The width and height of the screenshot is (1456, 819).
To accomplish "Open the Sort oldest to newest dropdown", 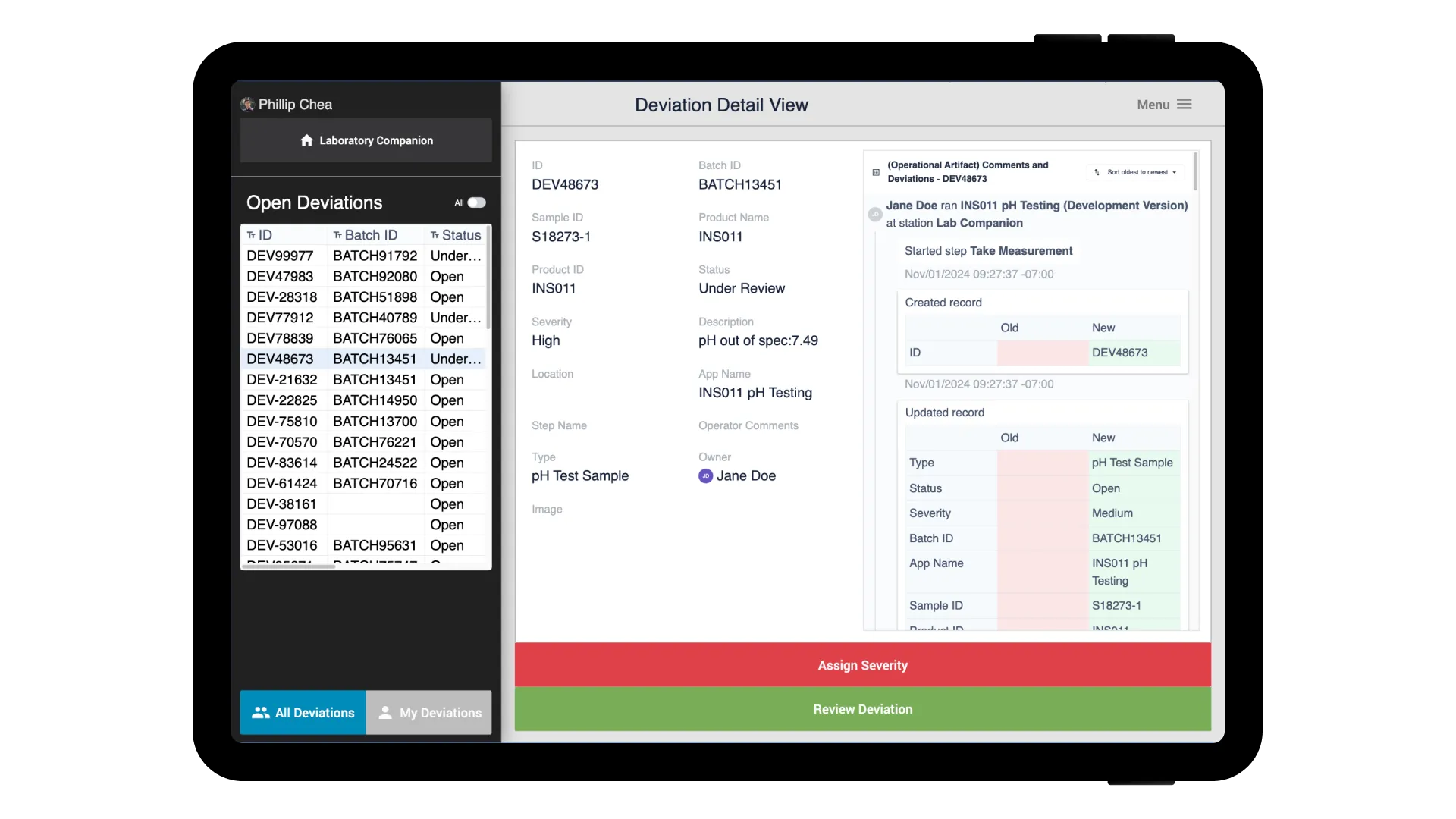I will coord(1135,172).
